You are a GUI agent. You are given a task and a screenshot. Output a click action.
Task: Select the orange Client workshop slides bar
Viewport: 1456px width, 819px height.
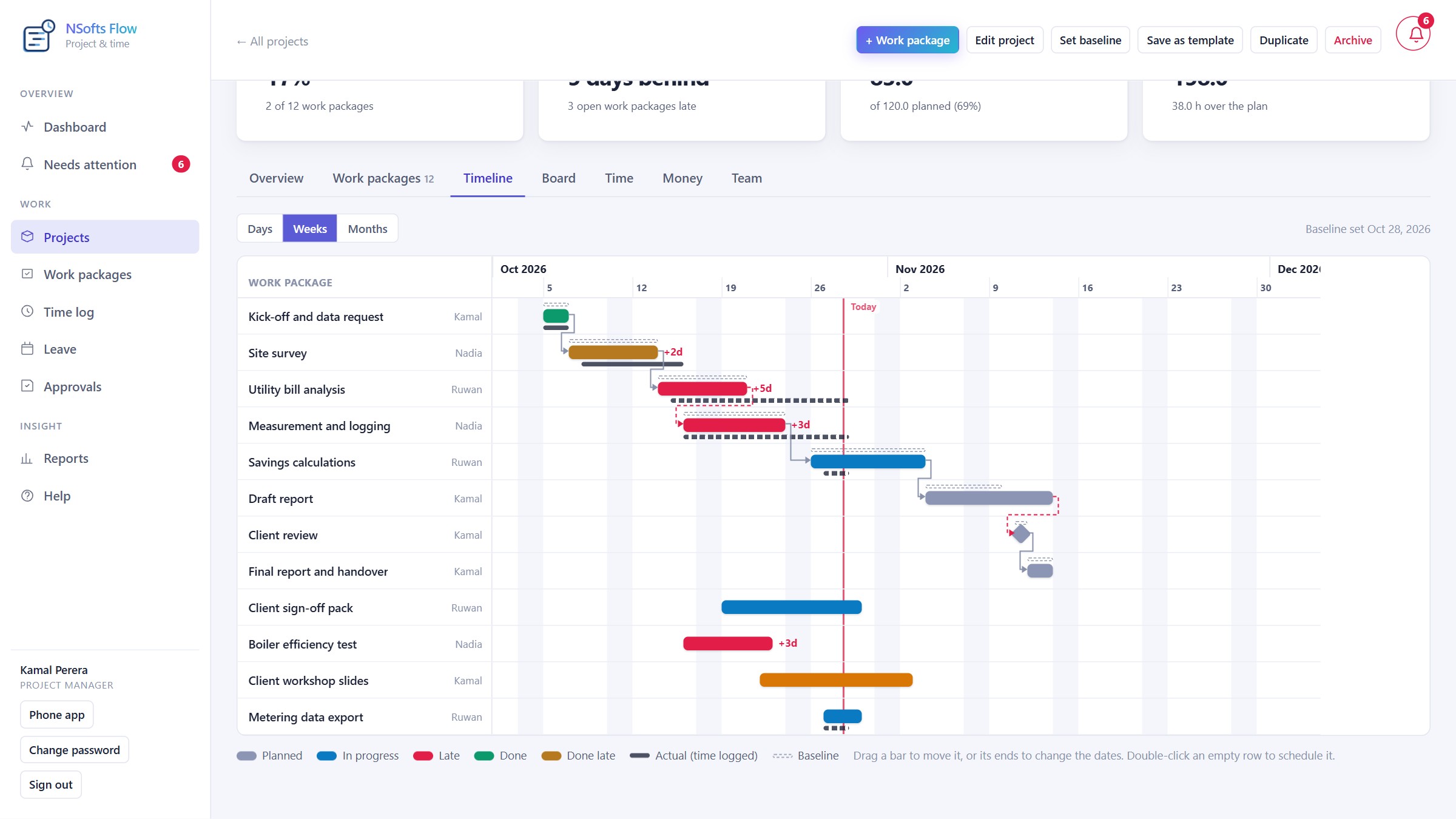coord(836,679)
